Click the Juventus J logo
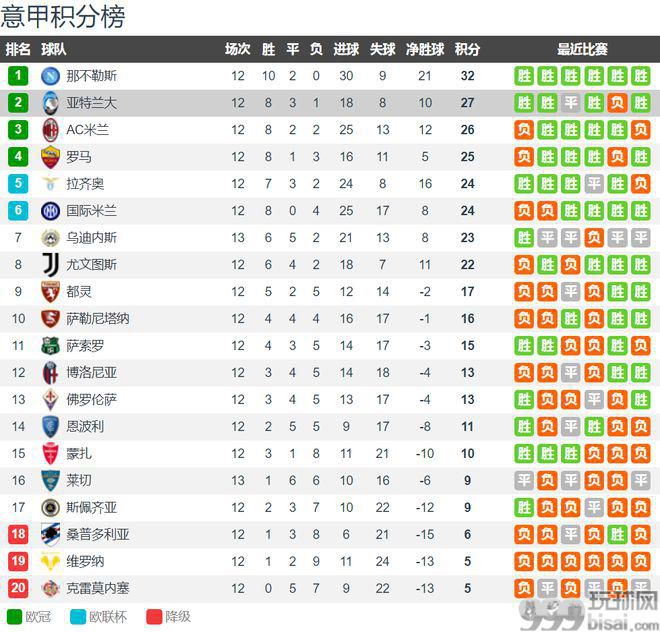Screen dimensions: 660x632 [51, 264]
